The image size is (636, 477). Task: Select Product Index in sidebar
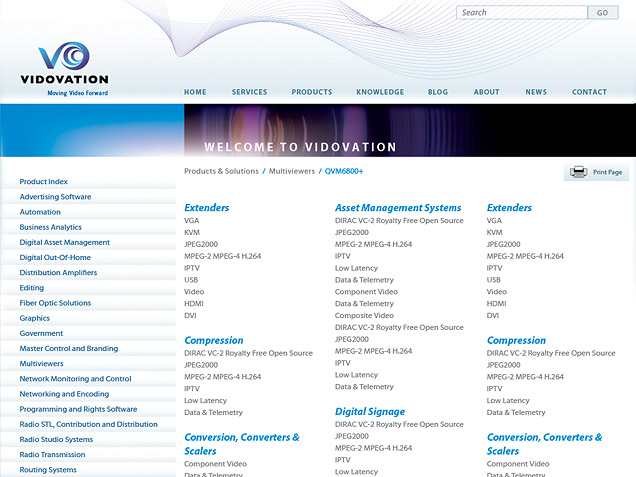tap(43, 182)
